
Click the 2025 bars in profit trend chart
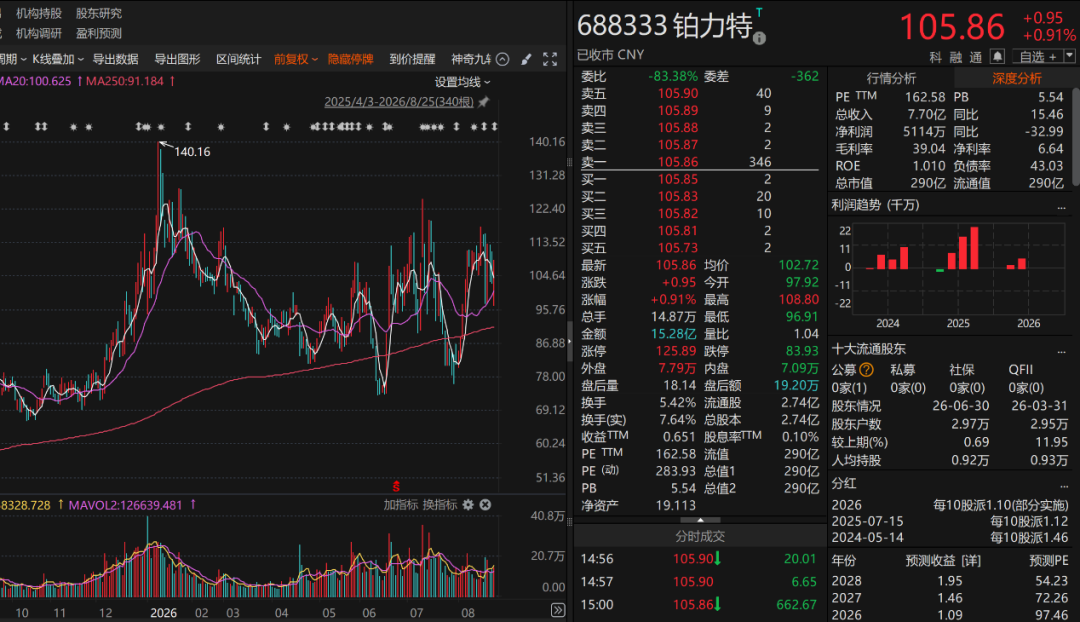click(x=958, y=248)
